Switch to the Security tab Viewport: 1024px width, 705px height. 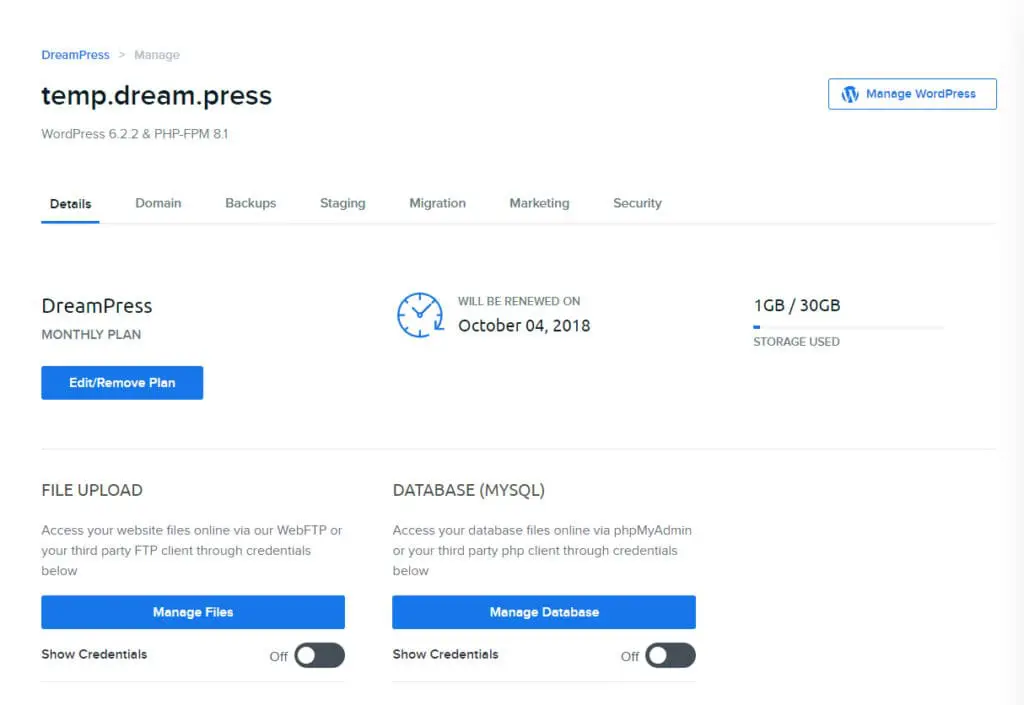tap(637, 203)
